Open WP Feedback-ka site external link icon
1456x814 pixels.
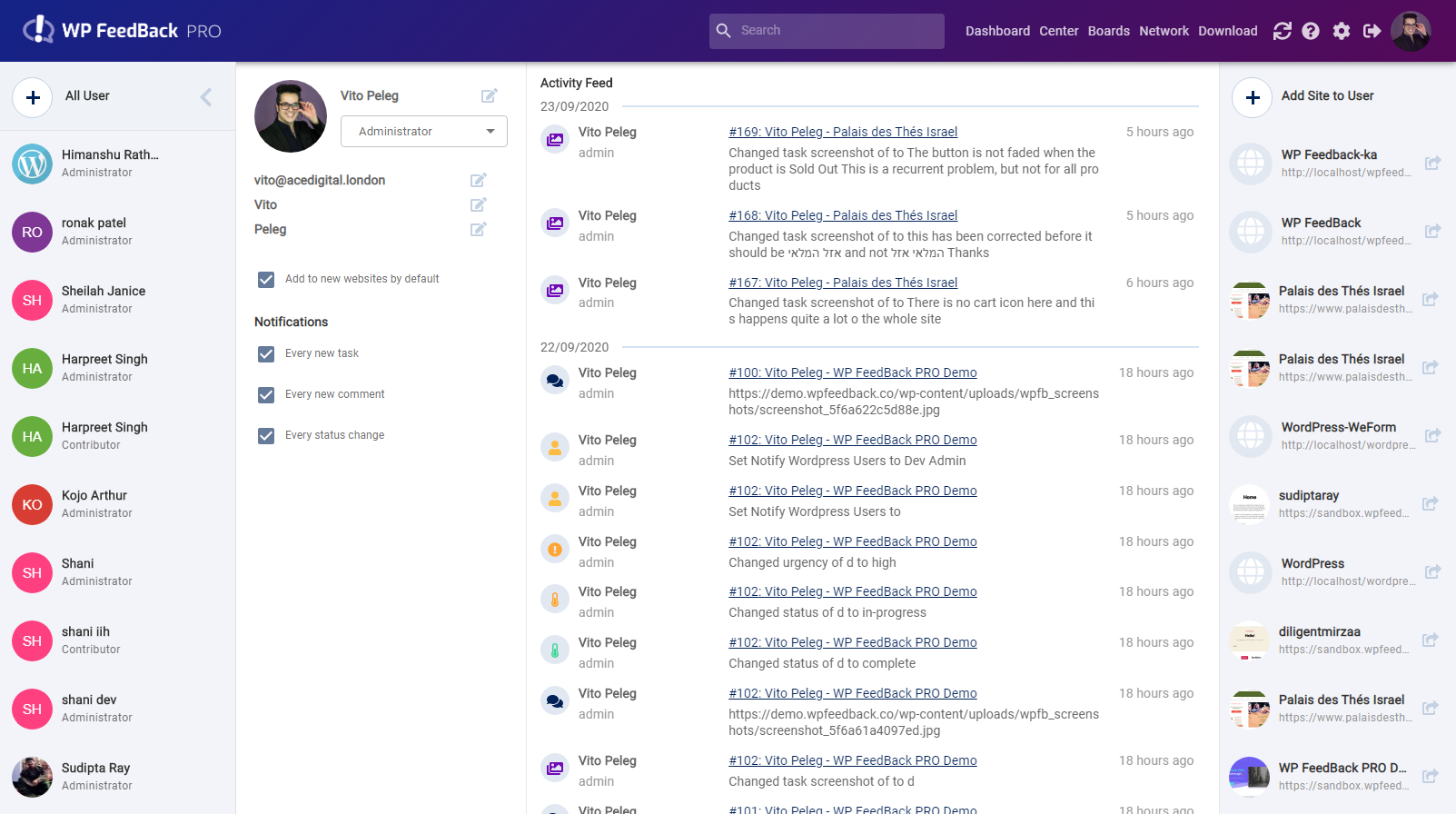(x=1432, y=164)
